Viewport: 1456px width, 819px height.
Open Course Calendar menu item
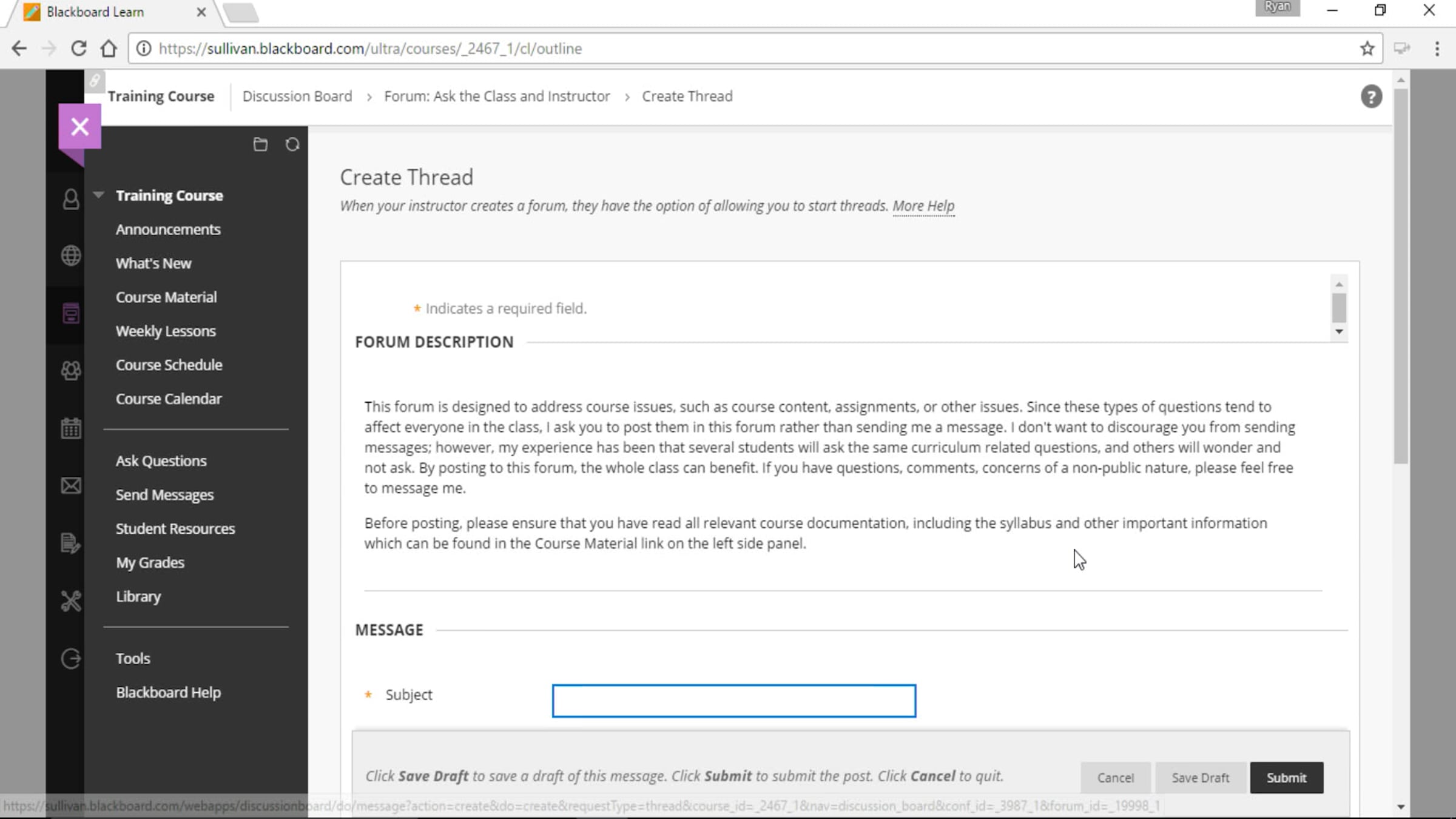[x=169, y=399]
